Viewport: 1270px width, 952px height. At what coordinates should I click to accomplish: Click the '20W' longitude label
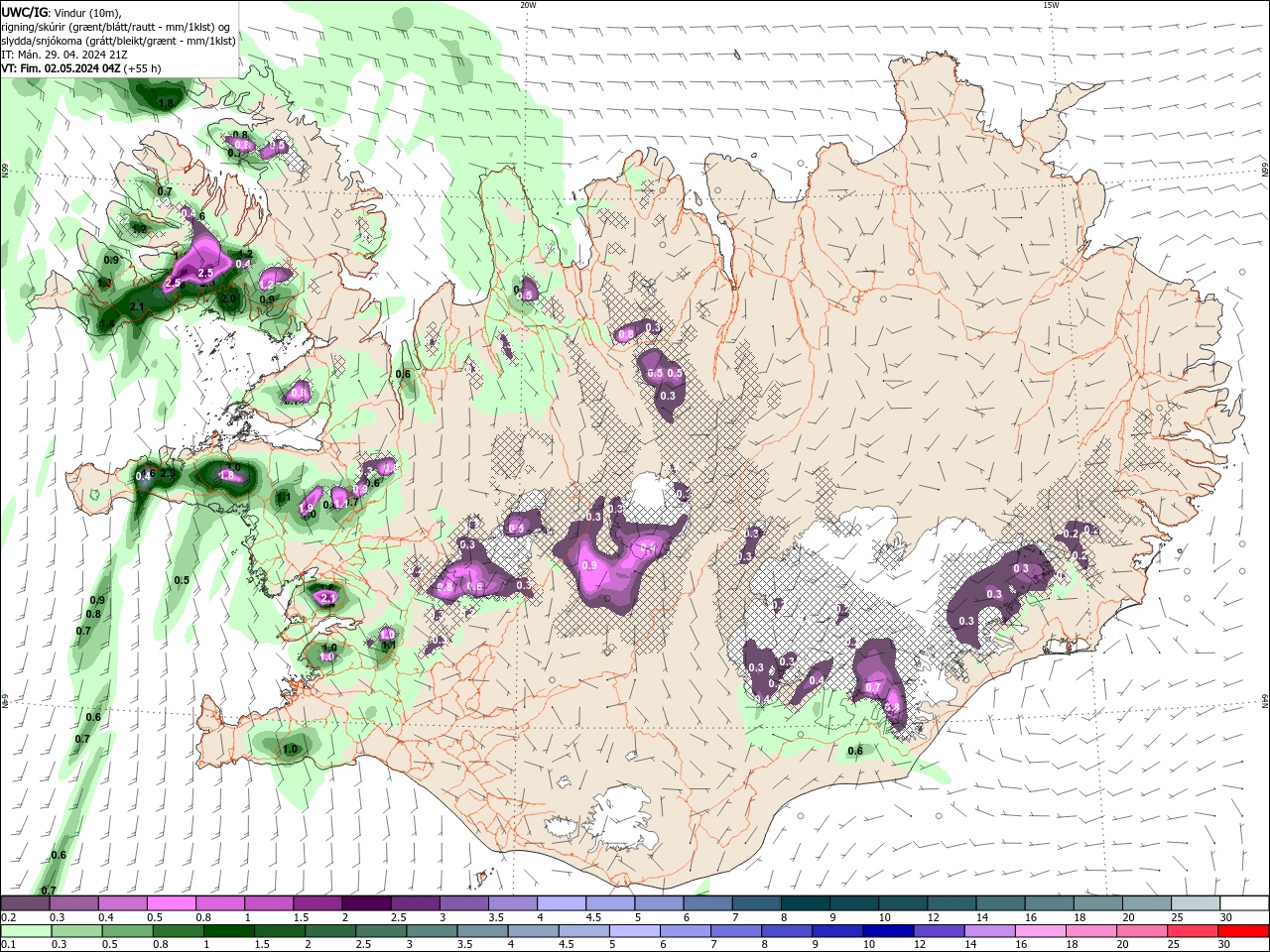click(528, 4)
